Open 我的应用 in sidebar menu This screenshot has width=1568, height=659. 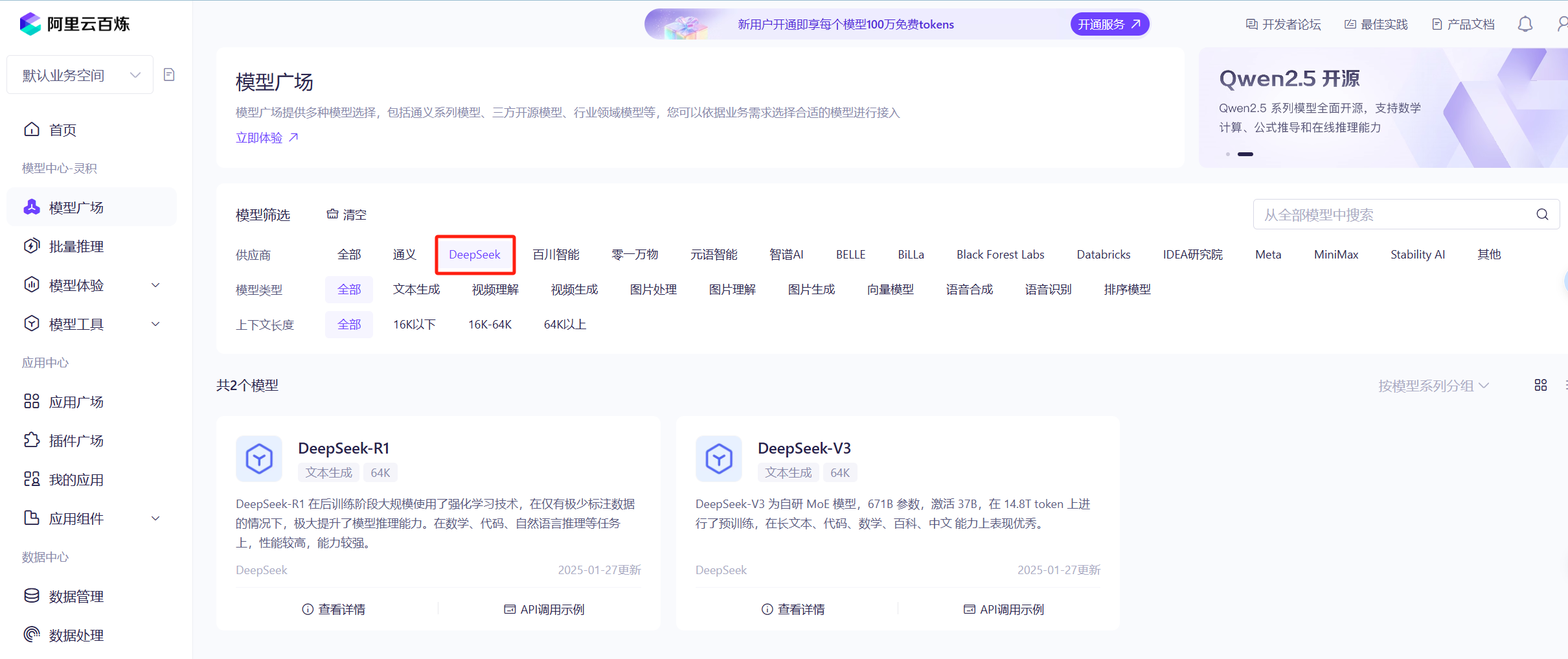91,480
